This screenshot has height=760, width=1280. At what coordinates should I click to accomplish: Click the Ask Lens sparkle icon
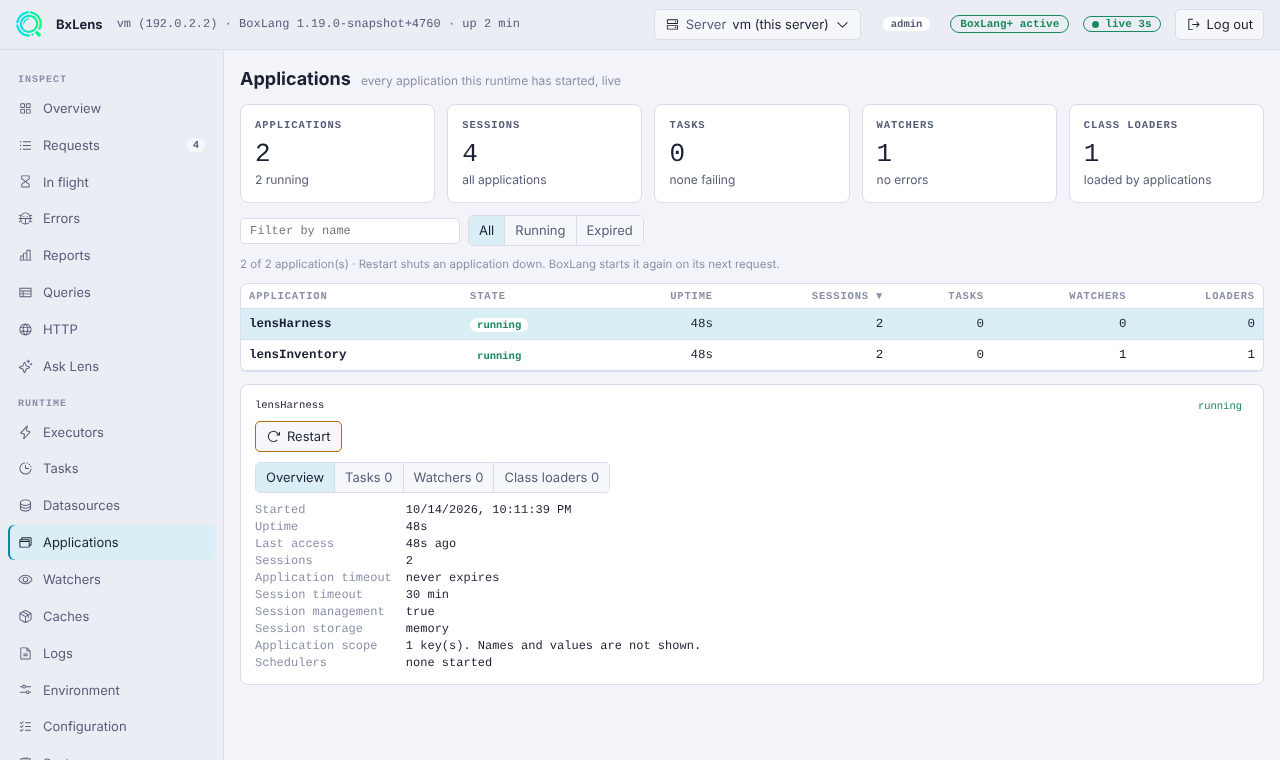[x=25, y=366]
